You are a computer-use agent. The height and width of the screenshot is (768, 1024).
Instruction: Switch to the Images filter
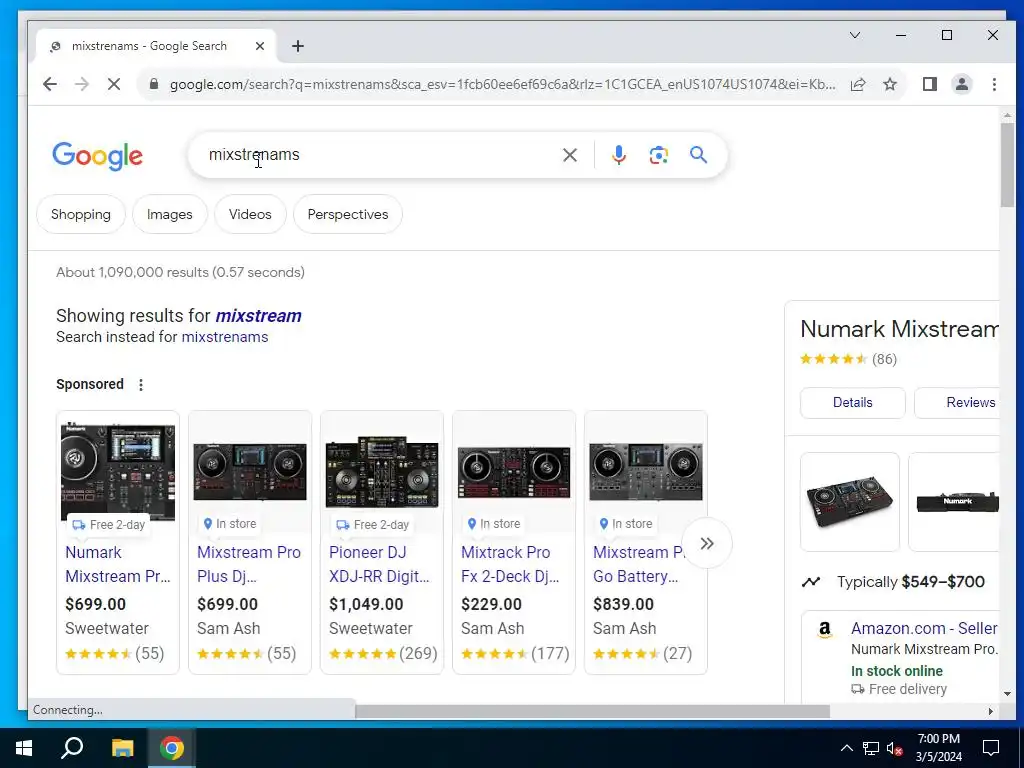(170, 214)
